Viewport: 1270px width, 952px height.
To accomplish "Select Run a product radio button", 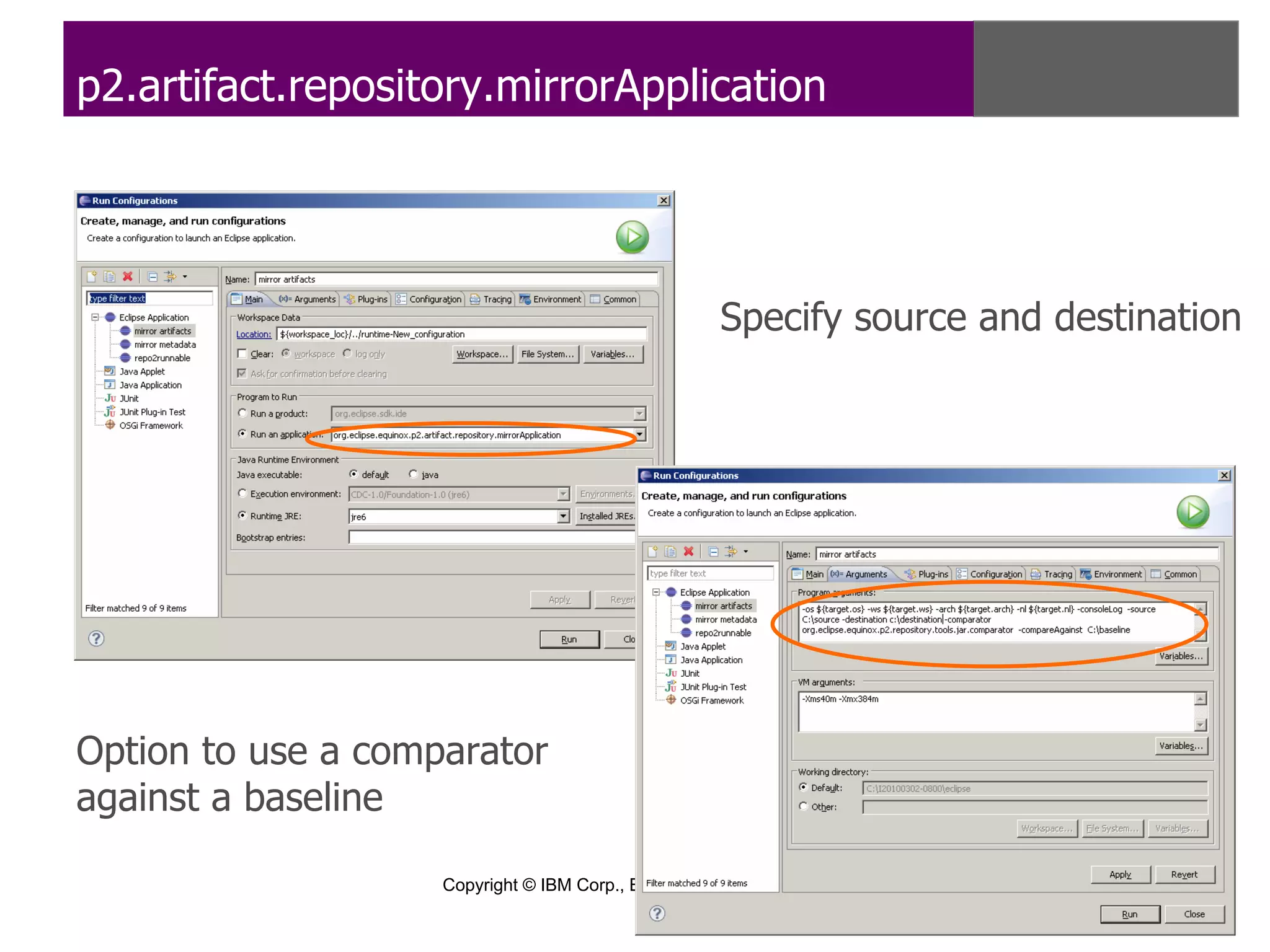I will coord(242,413).
